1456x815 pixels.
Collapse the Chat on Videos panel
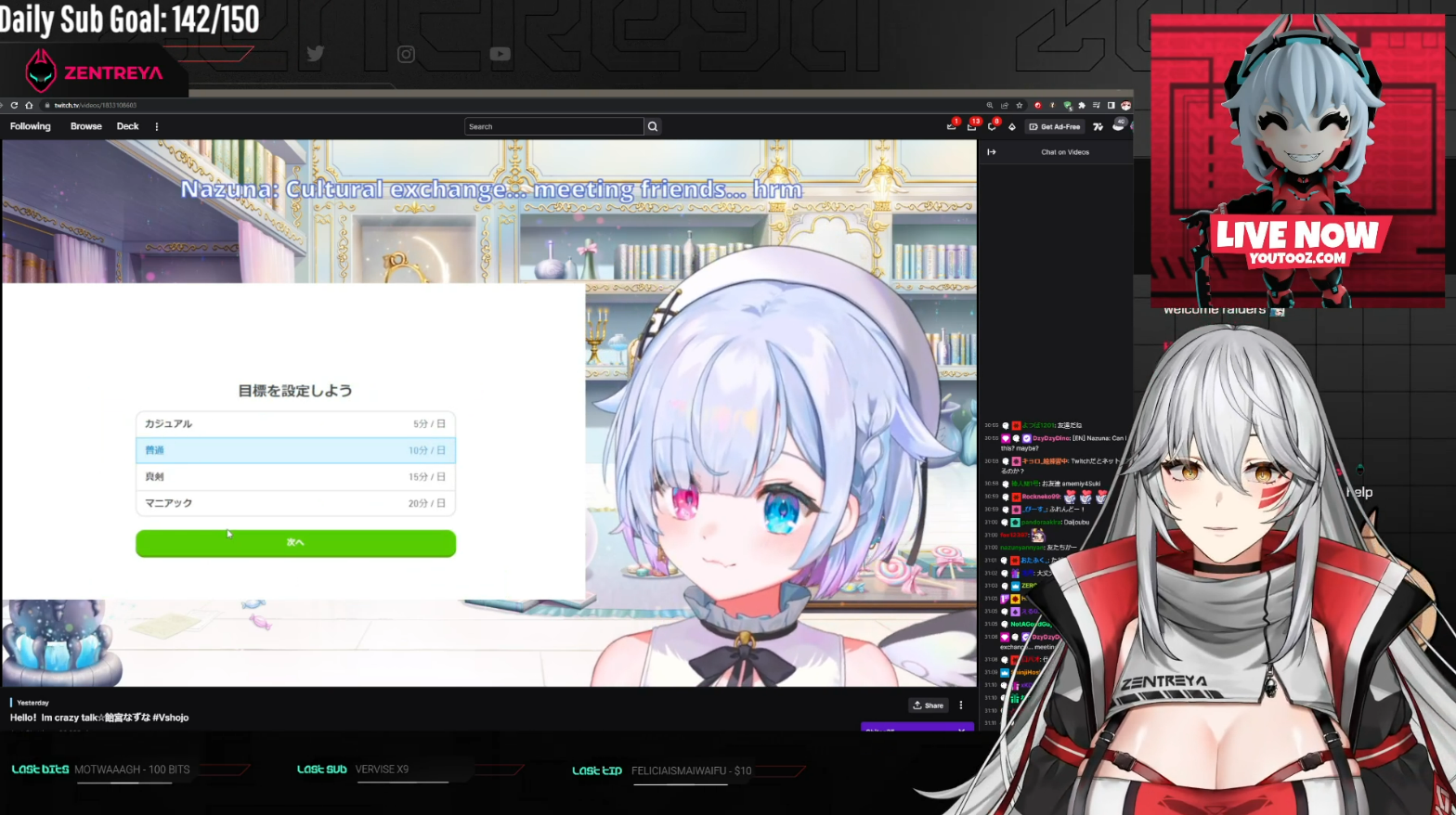pos(992,152)
